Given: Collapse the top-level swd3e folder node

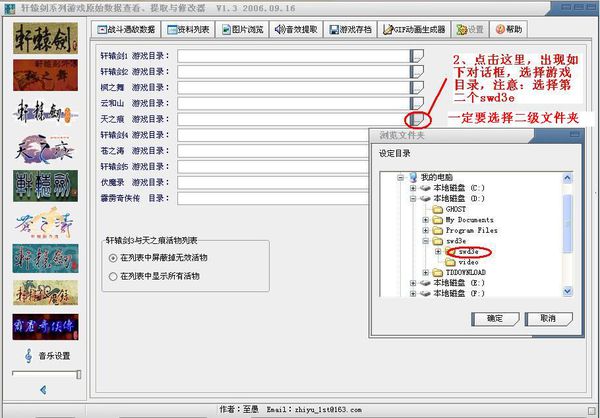Looking at the screenshot, I should point(426,241).
